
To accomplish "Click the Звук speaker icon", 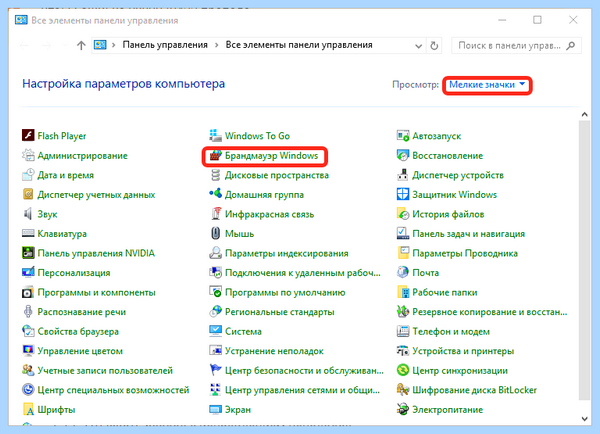I will [x=28, y=214].
